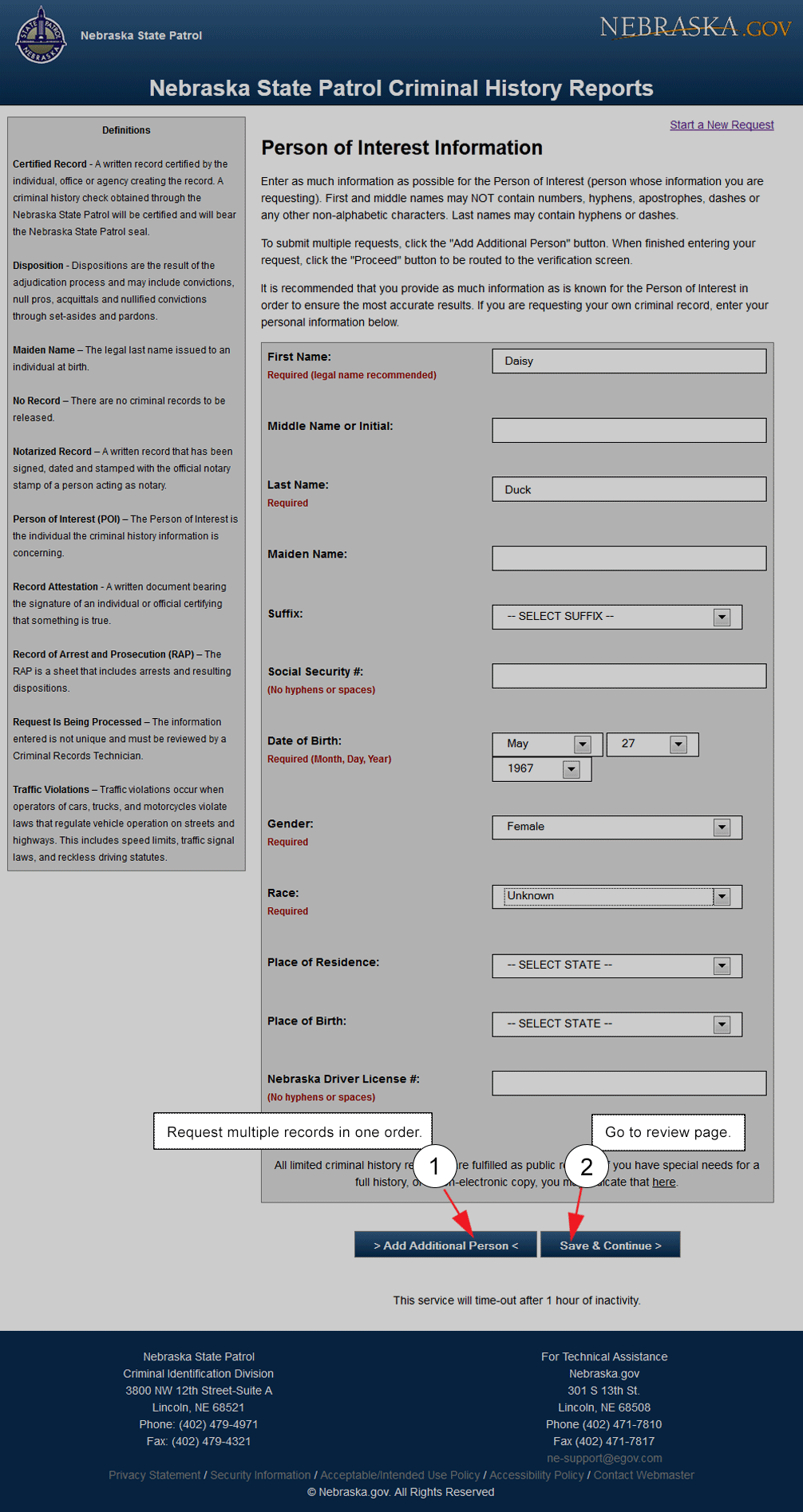The height and width of the screenshot is (1512, 803).
Task: Focus the Last Name field containing Duck
Action: [629, 489]
